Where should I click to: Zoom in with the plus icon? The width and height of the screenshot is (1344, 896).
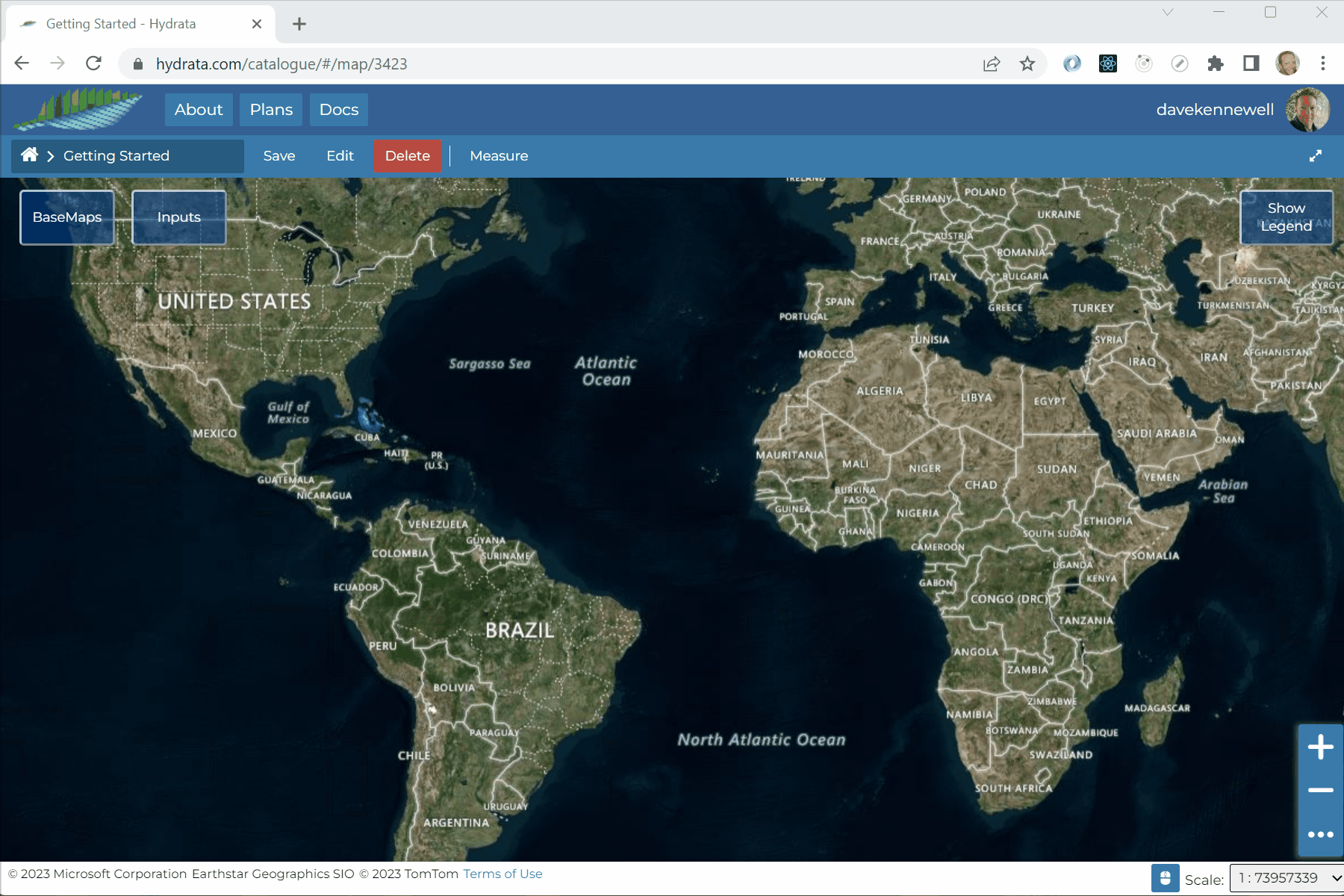[x=1320, y=747]
